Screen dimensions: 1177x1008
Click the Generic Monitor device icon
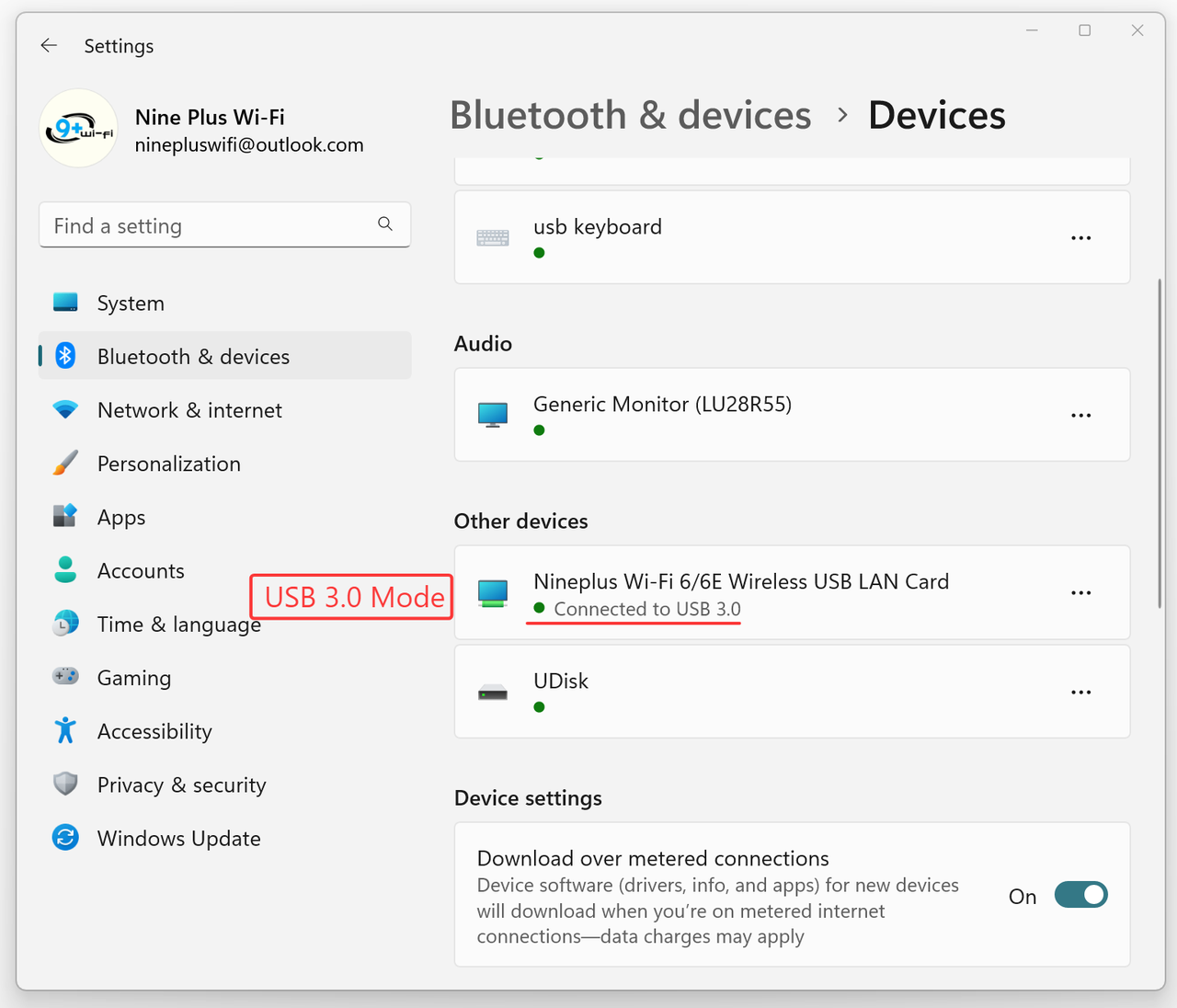pyautogui.click(x=493, y=415)
